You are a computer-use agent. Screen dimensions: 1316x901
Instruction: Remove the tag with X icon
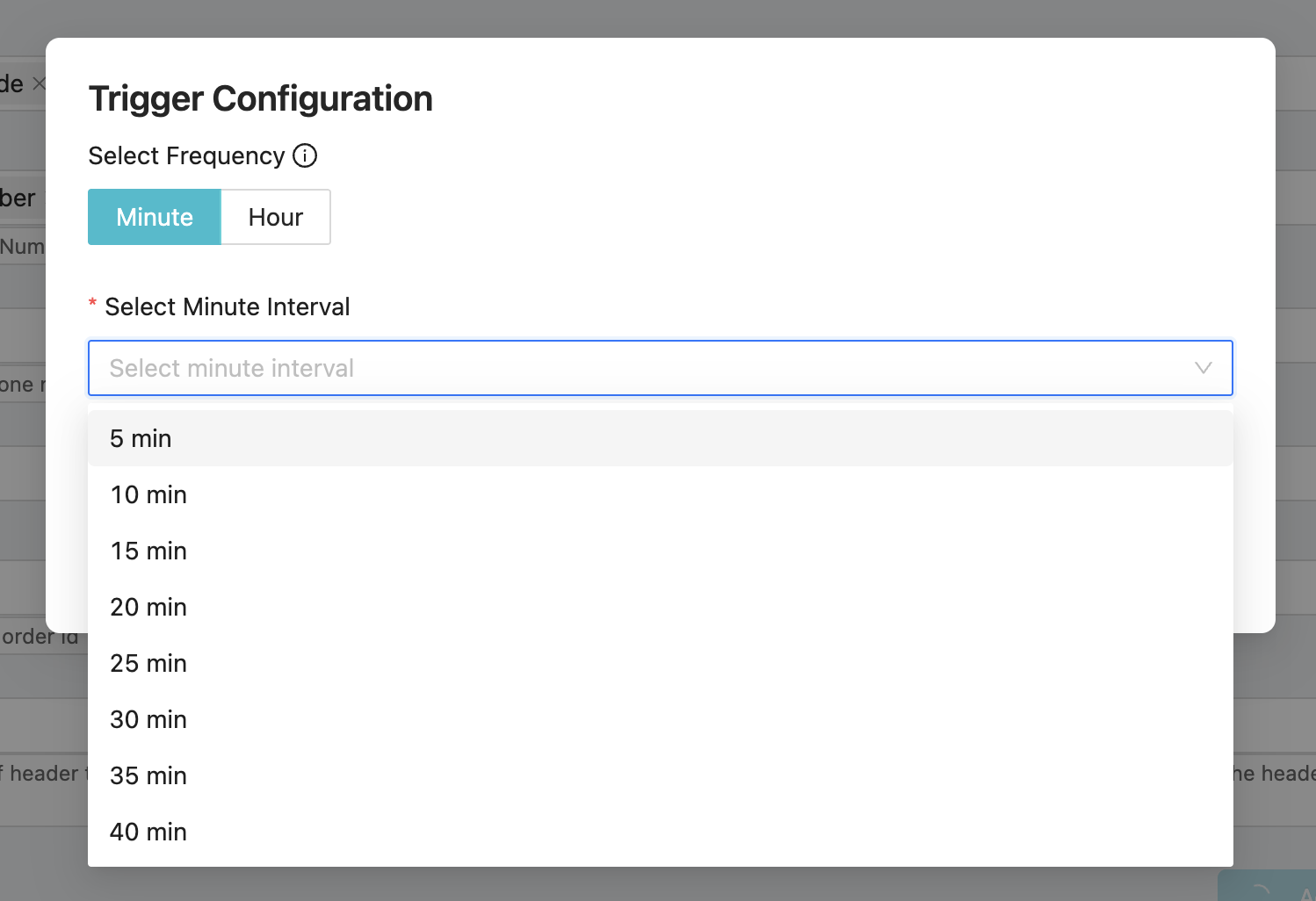(39, 84)
